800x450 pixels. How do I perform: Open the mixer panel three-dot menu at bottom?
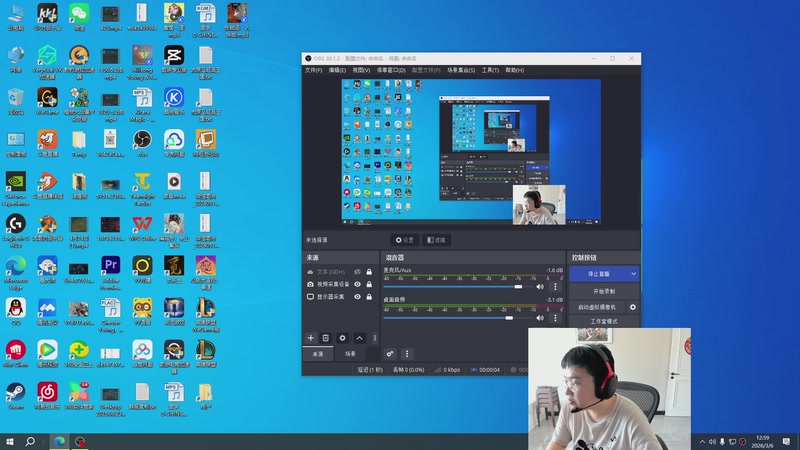(x=407, y=354)
